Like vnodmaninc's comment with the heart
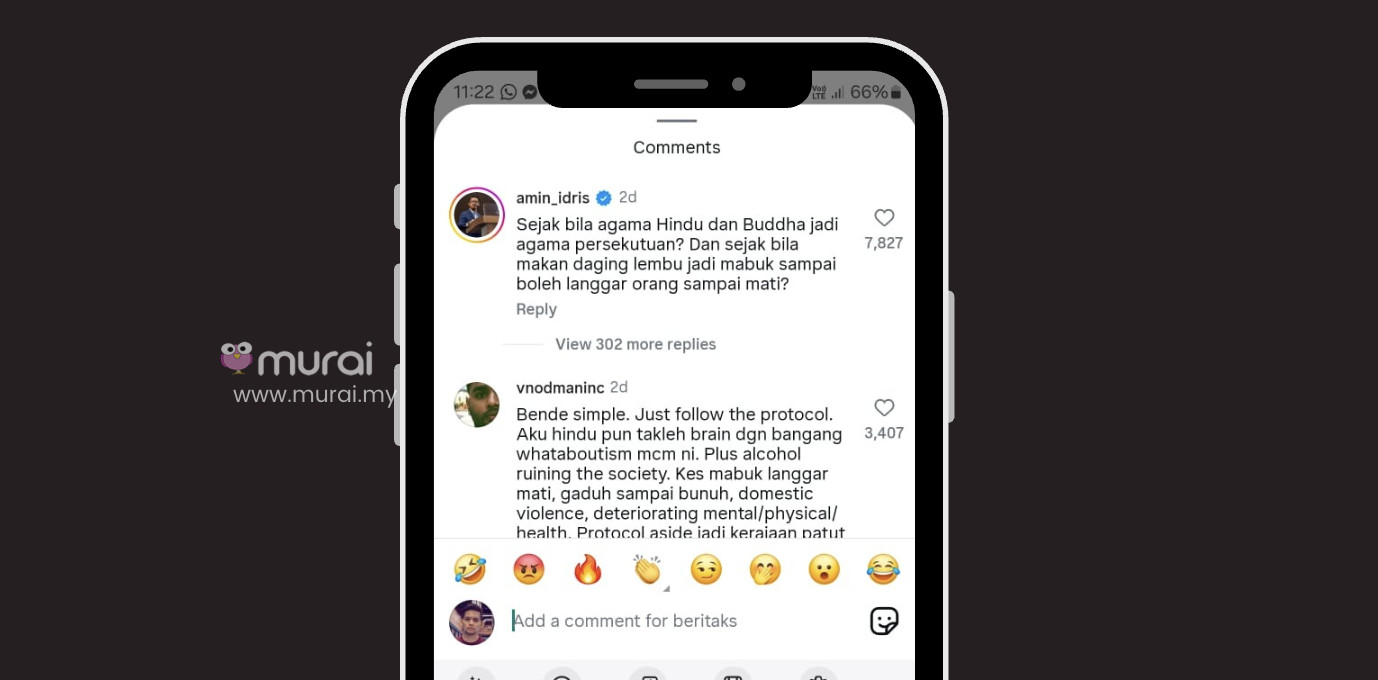This screenshot has height=680, width=1378. (x=884, y=408)
